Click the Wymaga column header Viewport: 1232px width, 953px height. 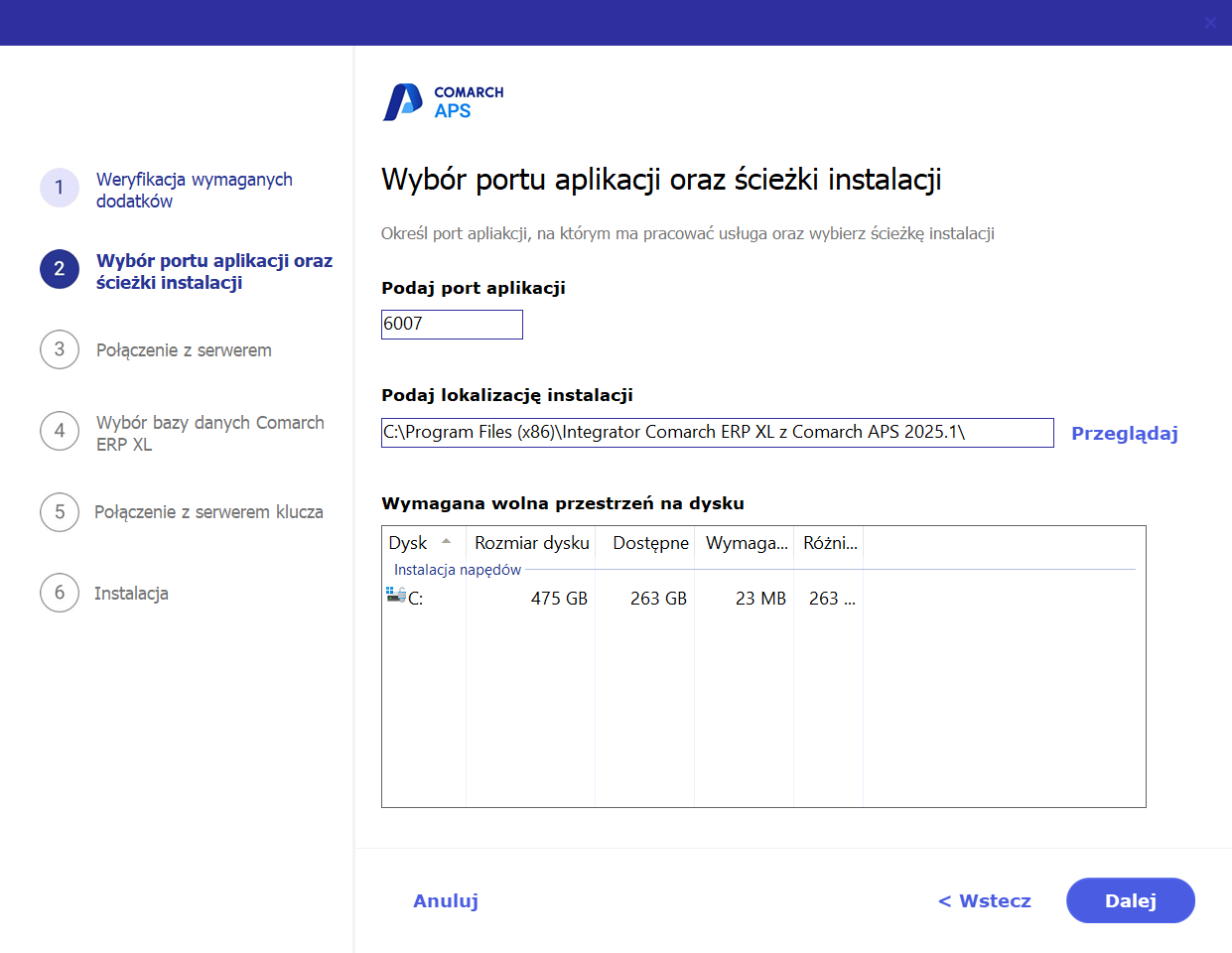click(743, 543)
